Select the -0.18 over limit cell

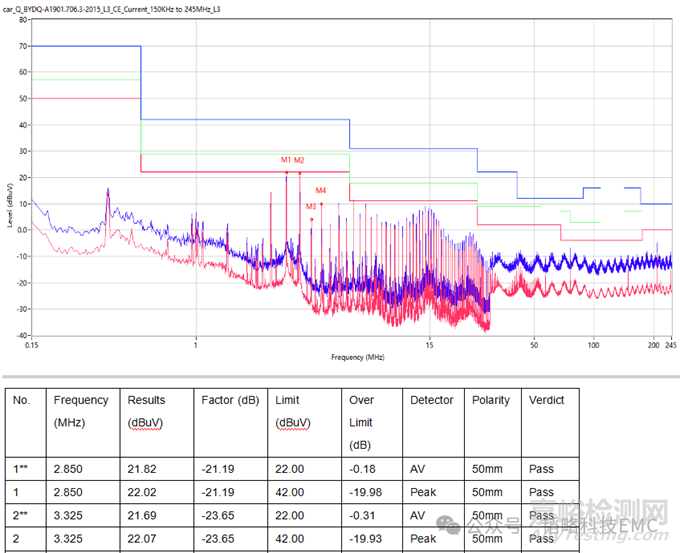tap(362, 469)
